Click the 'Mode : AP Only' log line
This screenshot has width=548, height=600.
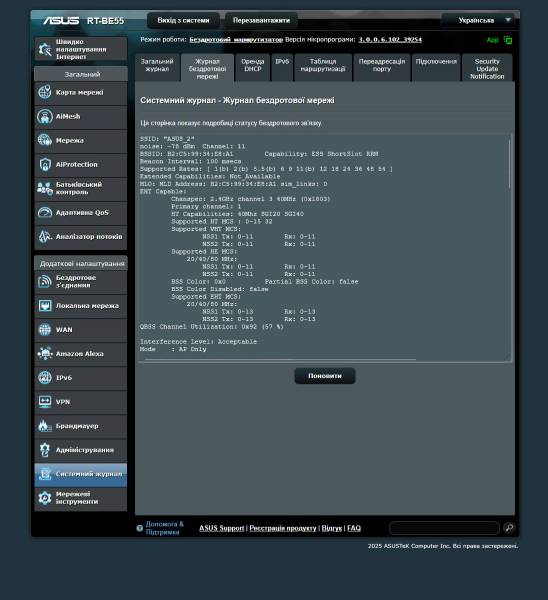coord(173,349)
